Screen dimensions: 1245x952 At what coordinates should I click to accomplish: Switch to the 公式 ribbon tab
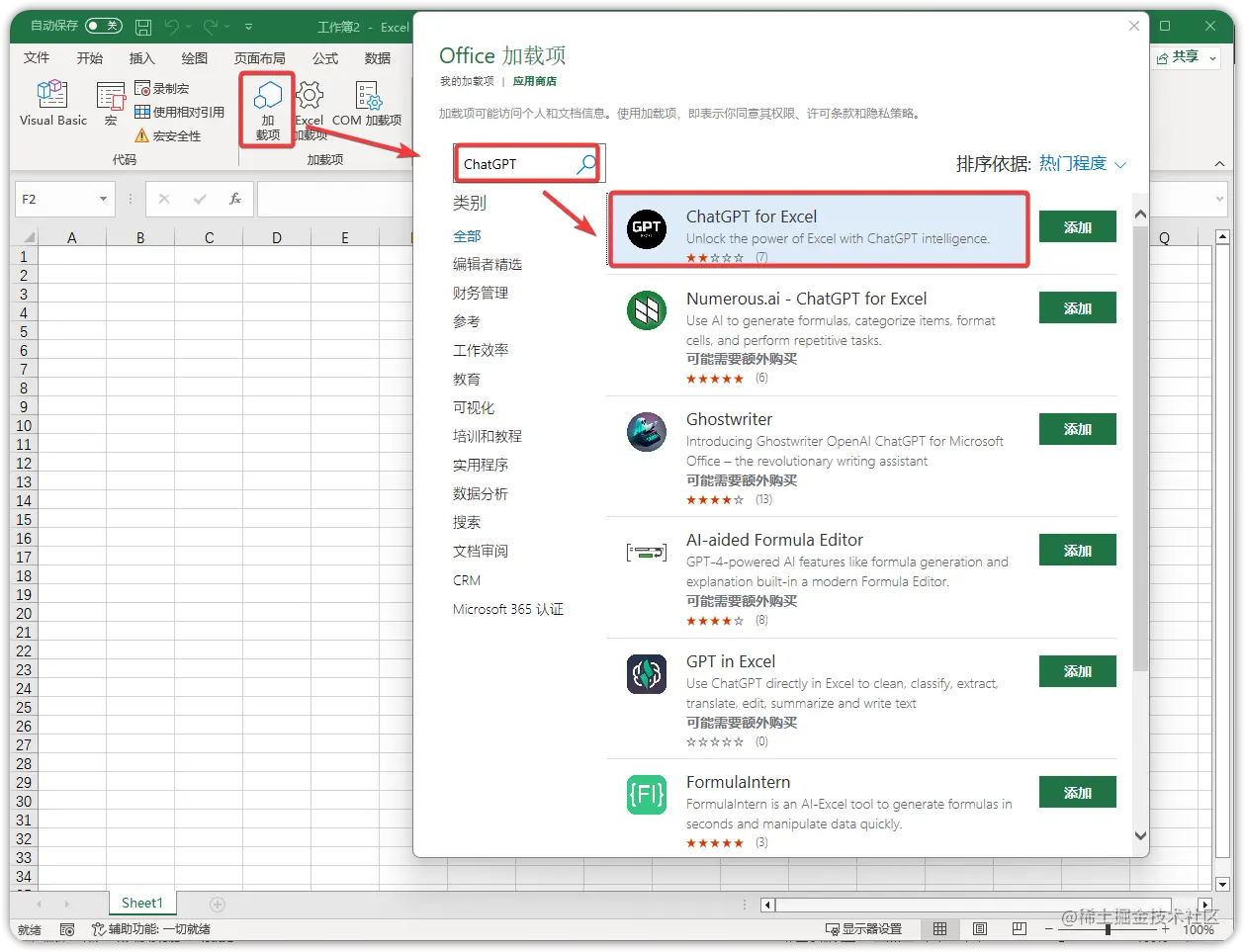[x=325, y=58]
